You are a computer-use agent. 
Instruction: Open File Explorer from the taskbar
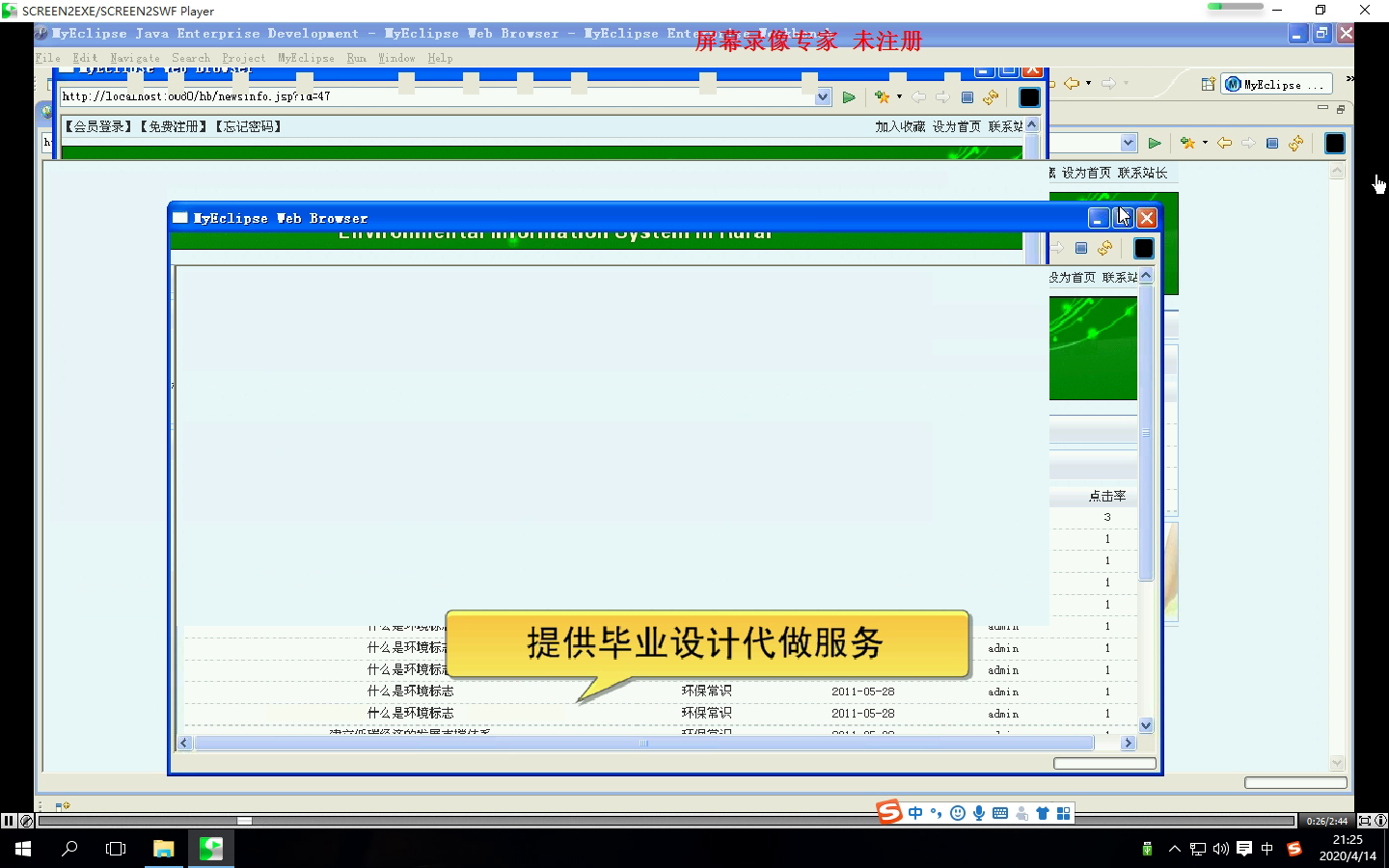[x=163, y=849]
